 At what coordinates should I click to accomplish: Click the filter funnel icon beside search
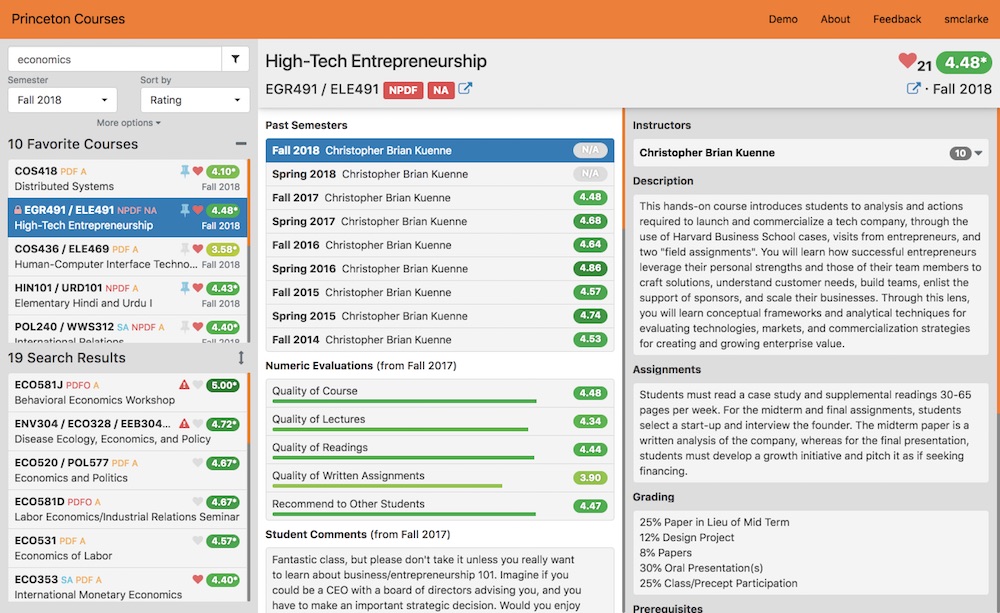235,60
